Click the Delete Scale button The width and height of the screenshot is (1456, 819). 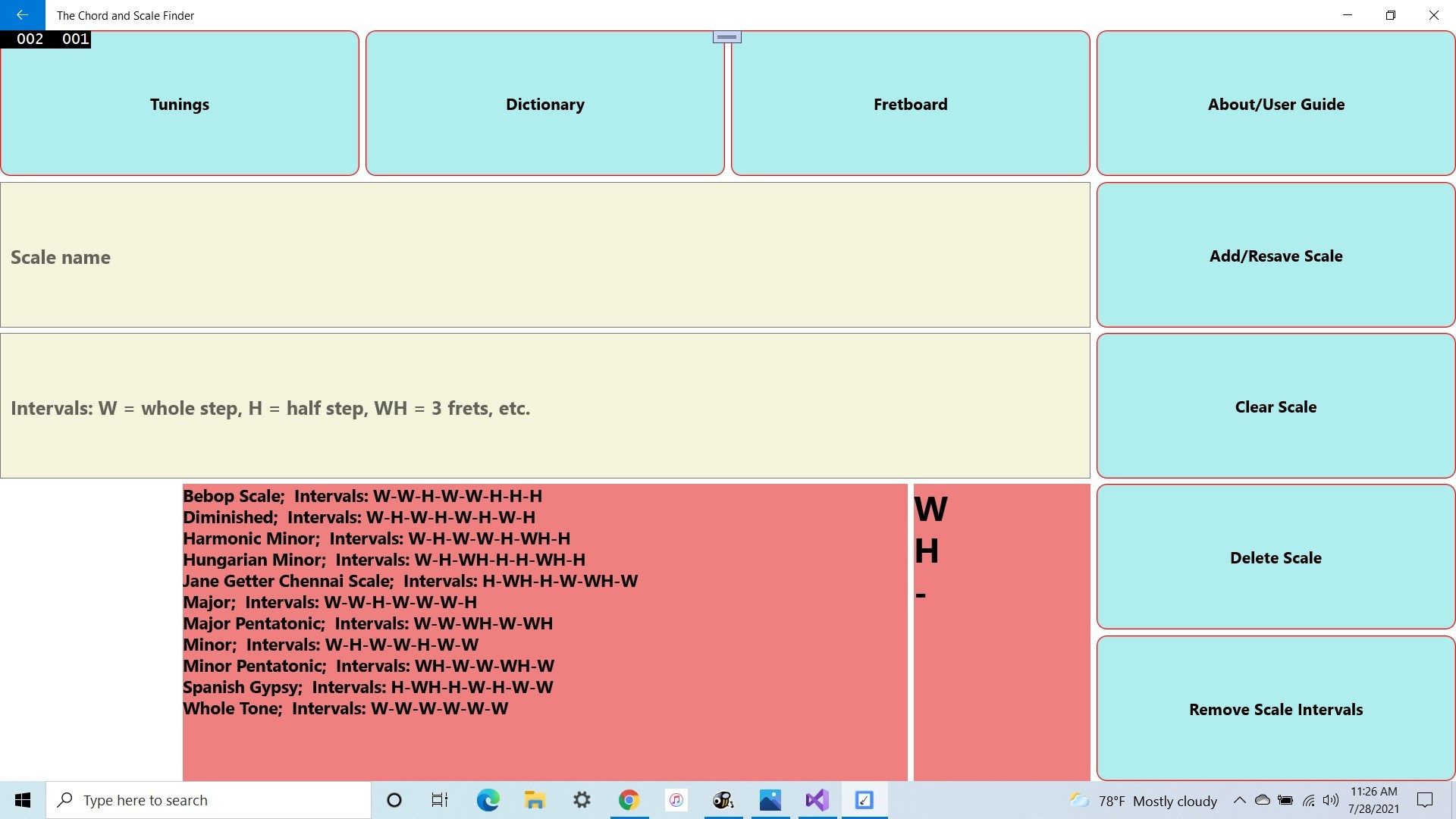pyautogui.click(x=1276, y=557)
